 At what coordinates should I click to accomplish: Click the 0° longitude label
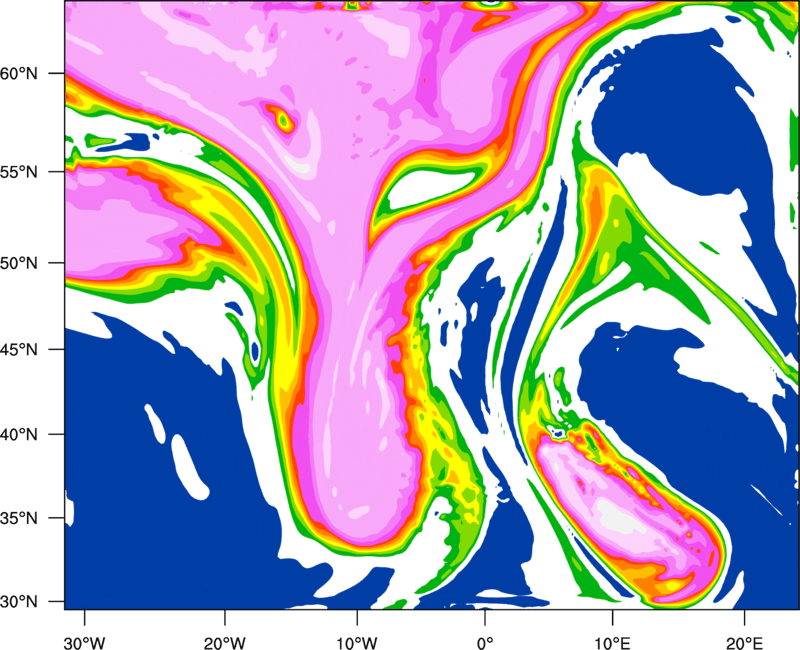485,643
